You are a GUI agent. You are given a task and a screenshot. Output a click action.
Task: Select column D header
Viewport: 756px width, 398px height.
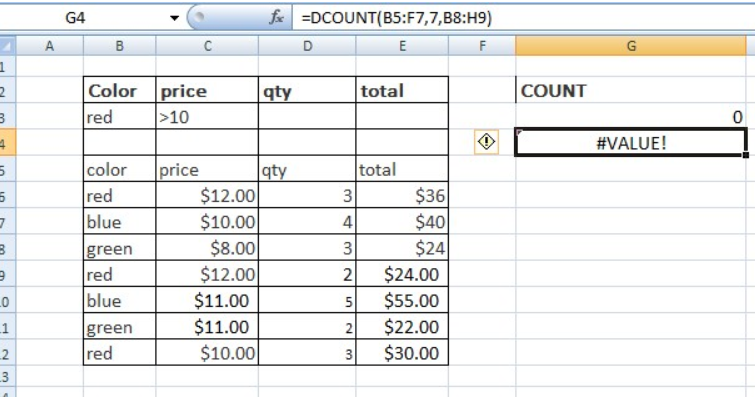[x=307, y=46]
